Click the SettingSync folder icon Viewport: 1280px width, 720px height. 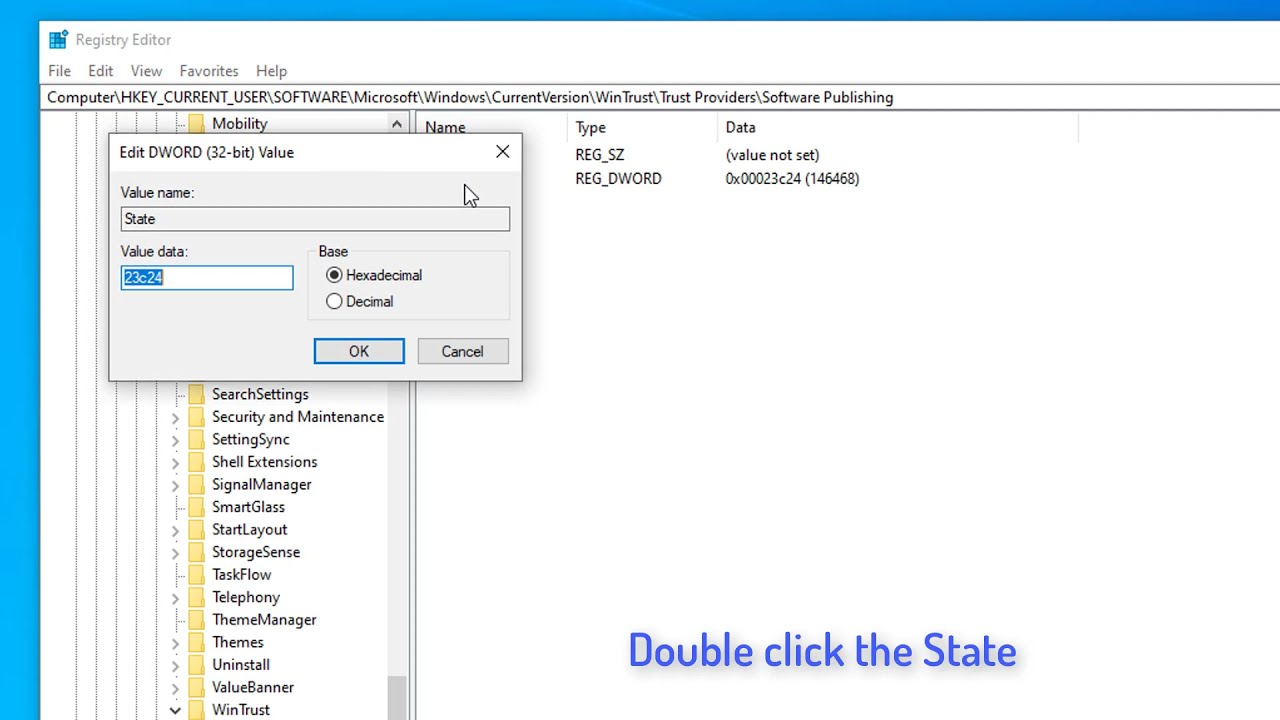tap(196, 439)
